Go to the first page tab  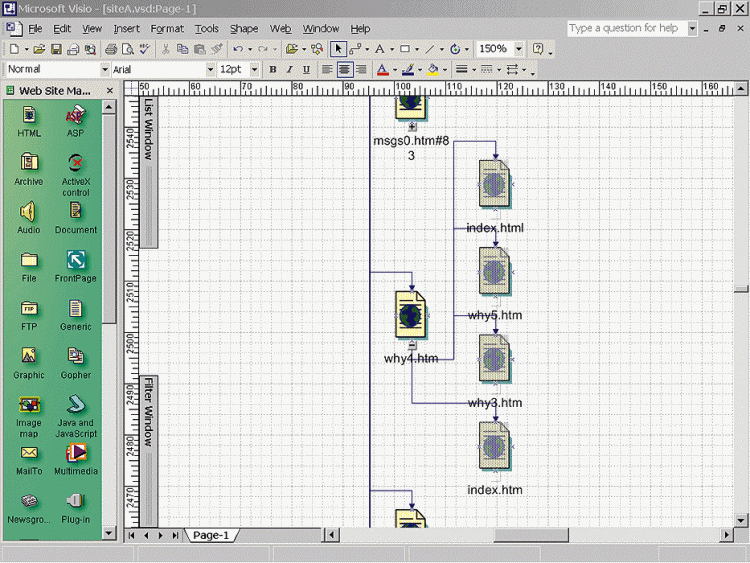tap(132, 535)
